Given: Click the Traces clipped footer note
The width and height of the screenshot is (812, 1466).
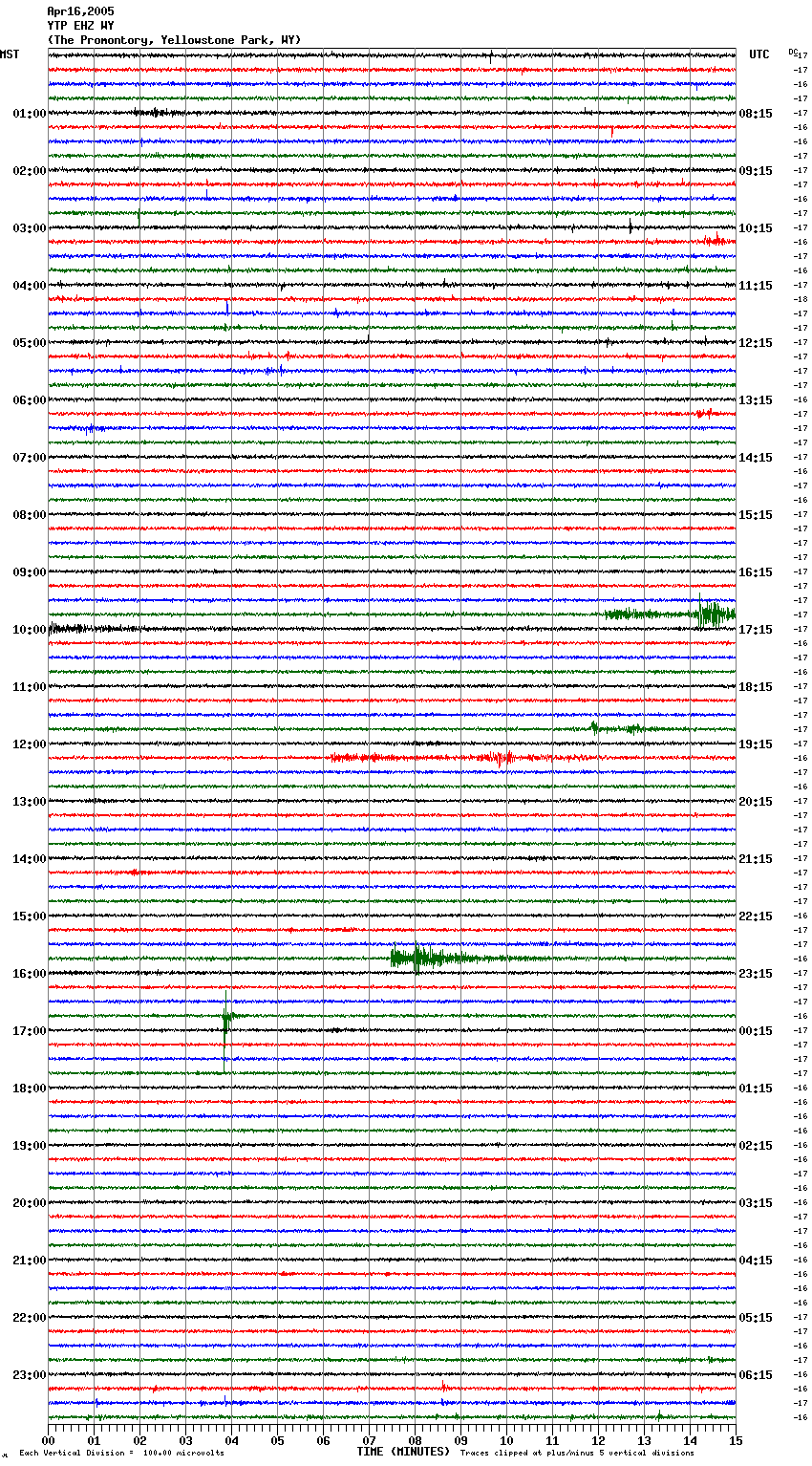Looking at the screenshot, I should click(577, 1453).
